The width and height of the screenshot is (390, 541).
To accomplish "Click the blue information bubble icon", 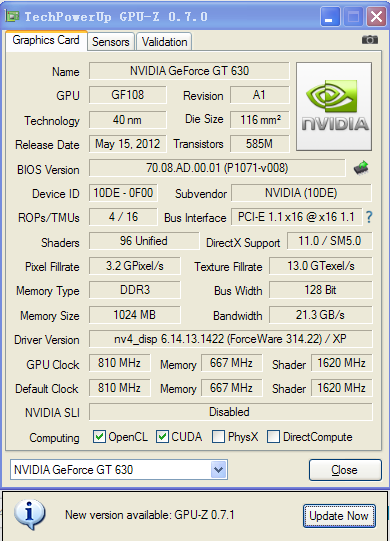I will [30, 514].
